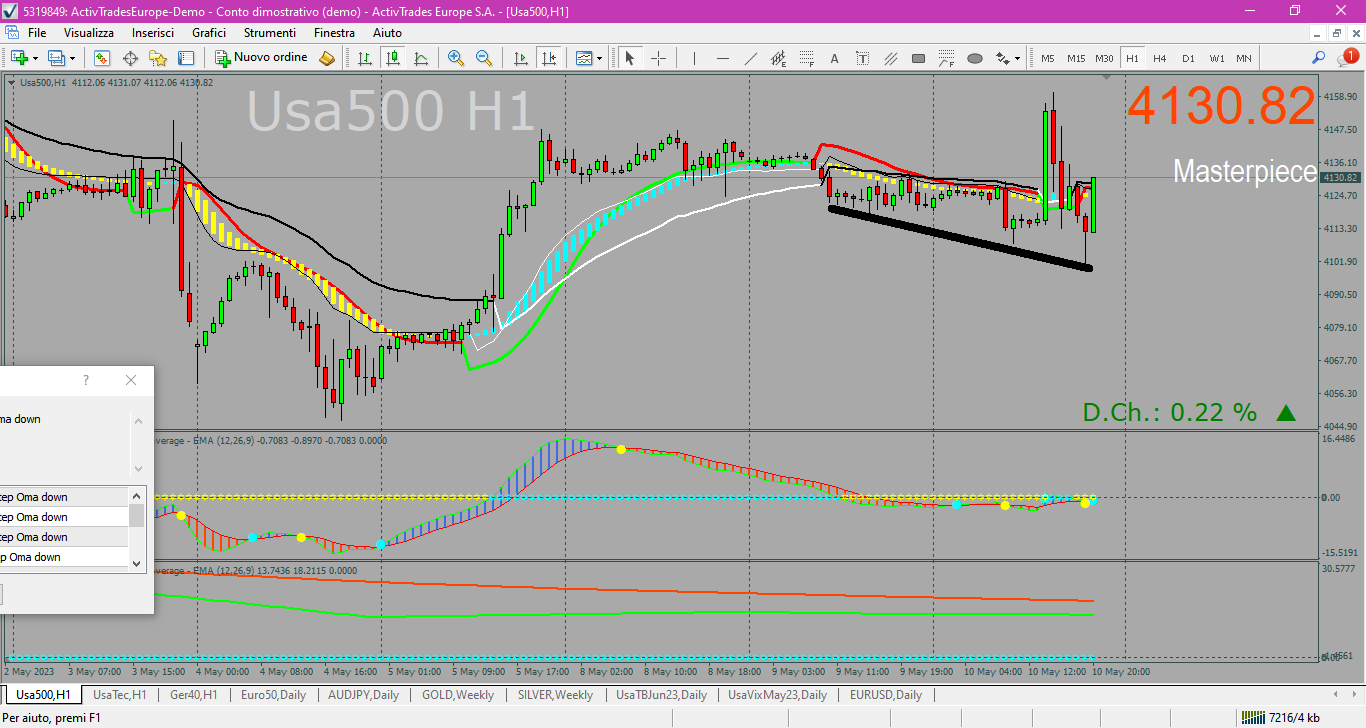Select the trendline drawing tool
Screen dimensions: 1366x728
click(x=751, y=58)
